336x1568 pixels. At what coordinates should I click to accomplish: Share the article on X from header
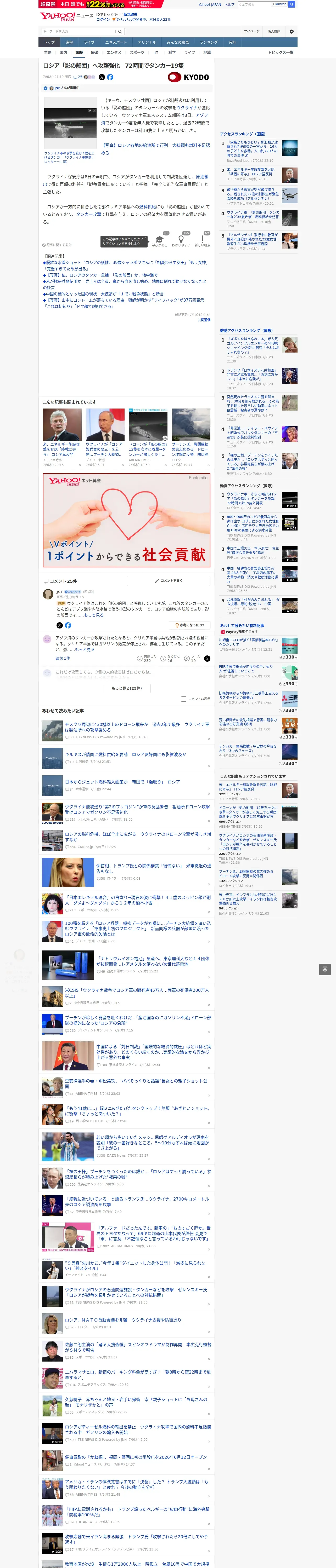point(102,77)
